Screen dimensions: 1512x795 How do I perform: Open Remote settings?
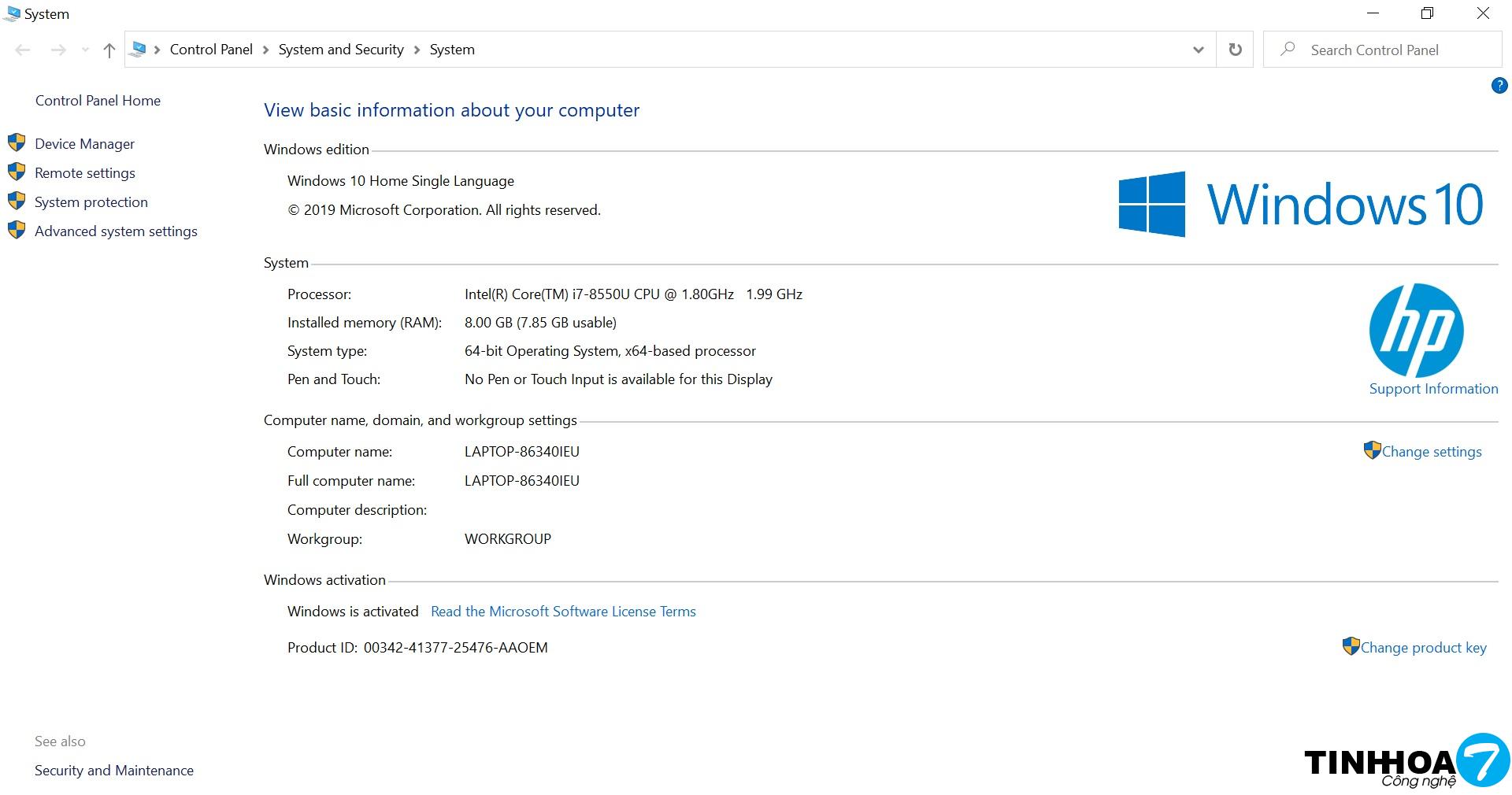[84, 173]
